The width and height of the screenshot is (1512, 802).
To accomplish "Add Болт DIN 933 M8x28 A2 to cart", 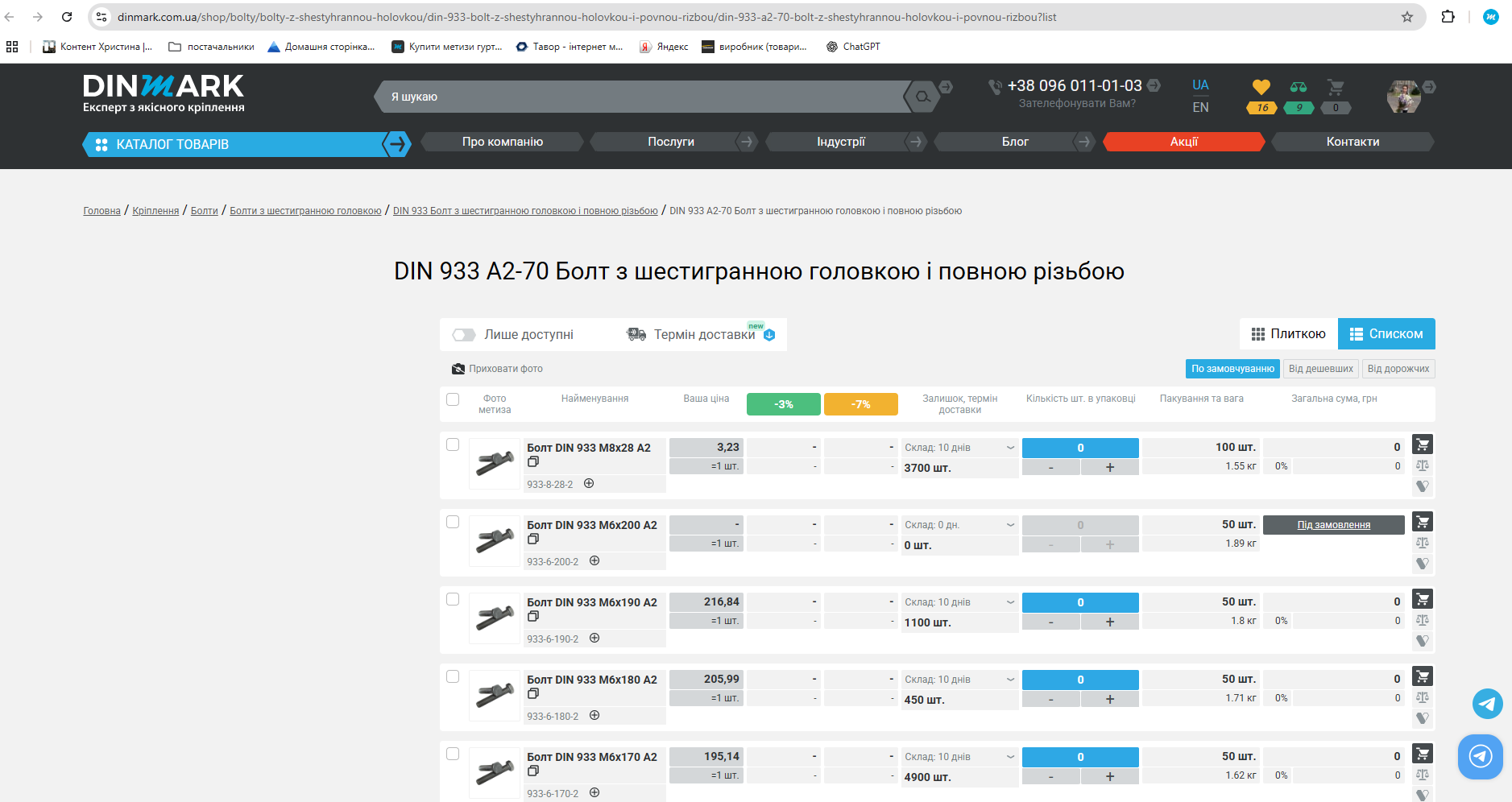I will click(x=1423, y=444).
